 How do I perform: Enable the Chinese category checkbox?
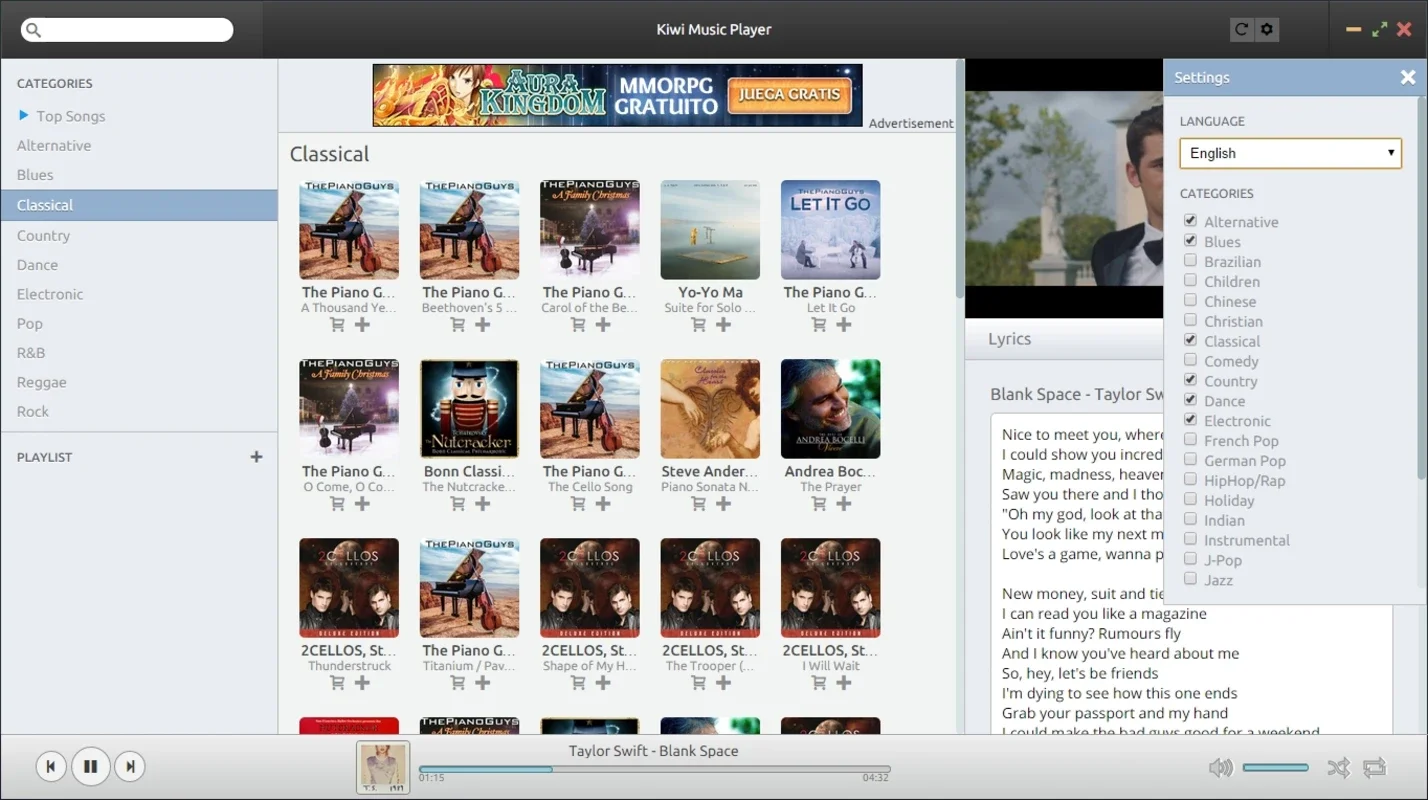point(1190,300)
